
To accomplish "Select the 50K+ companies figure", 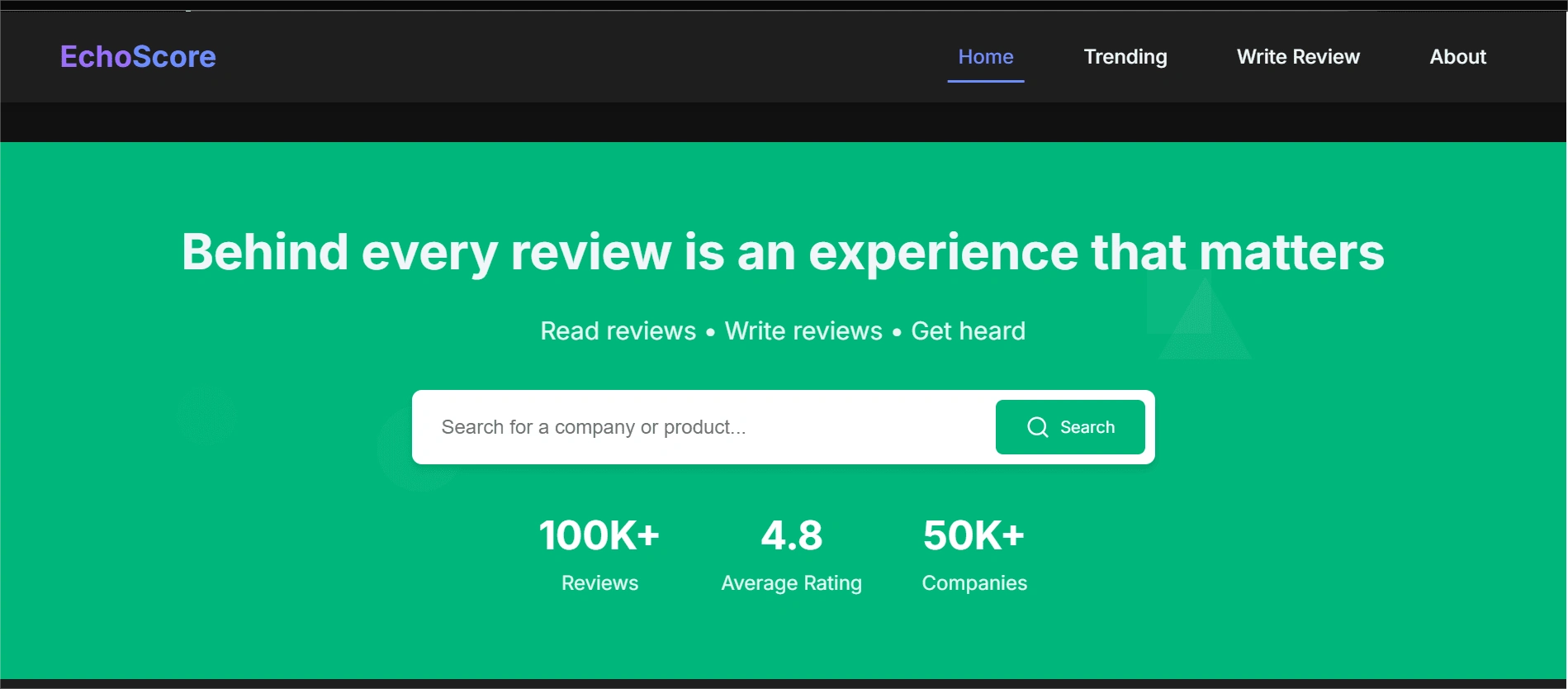I will tap(974, 535).
